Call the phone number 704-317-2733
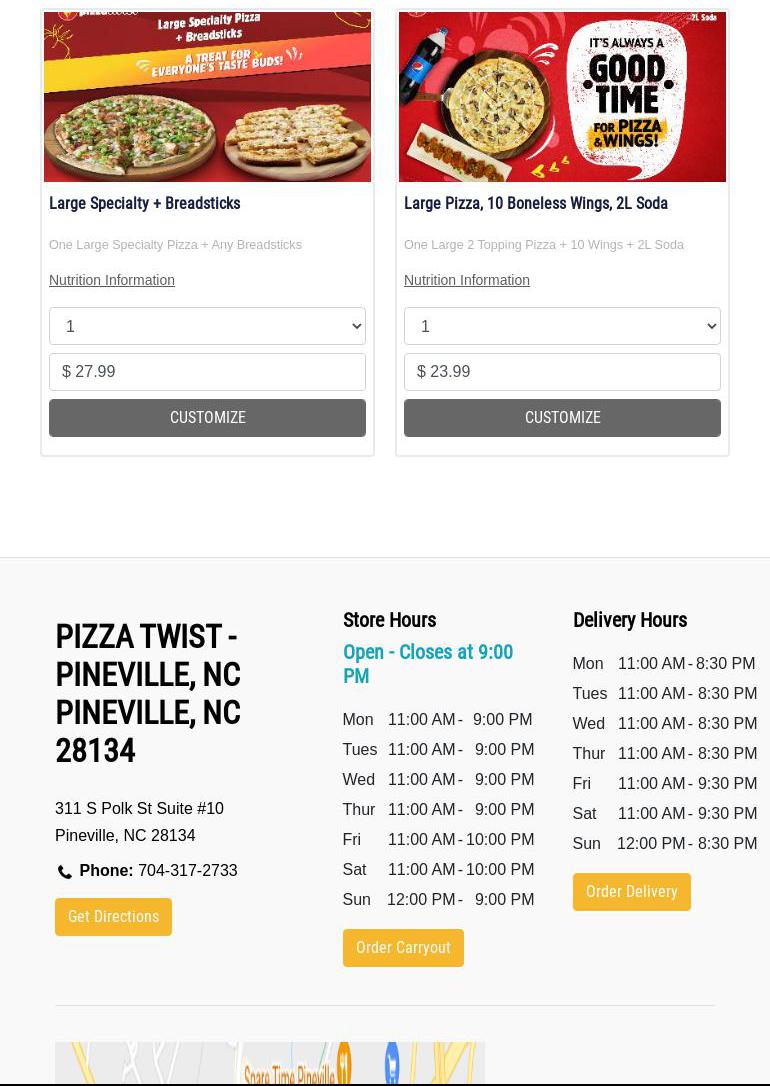The height and width of the screenshot is (1086, 770). (187, 870)
